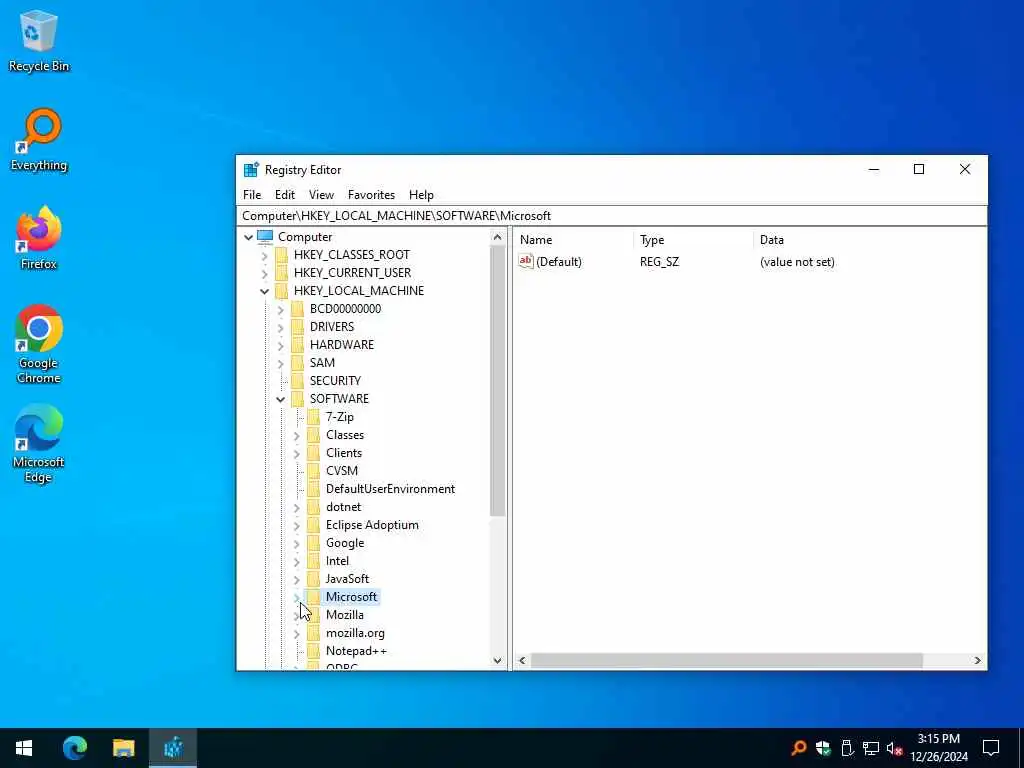Click the 7-Zip folder icon
Screen dimensions: 1024x768
click(313, 417)
